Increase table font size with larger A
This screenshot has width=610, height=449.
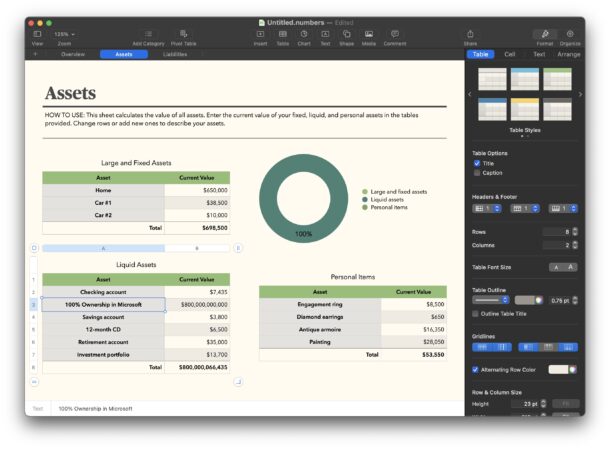(x=571, y=267)
